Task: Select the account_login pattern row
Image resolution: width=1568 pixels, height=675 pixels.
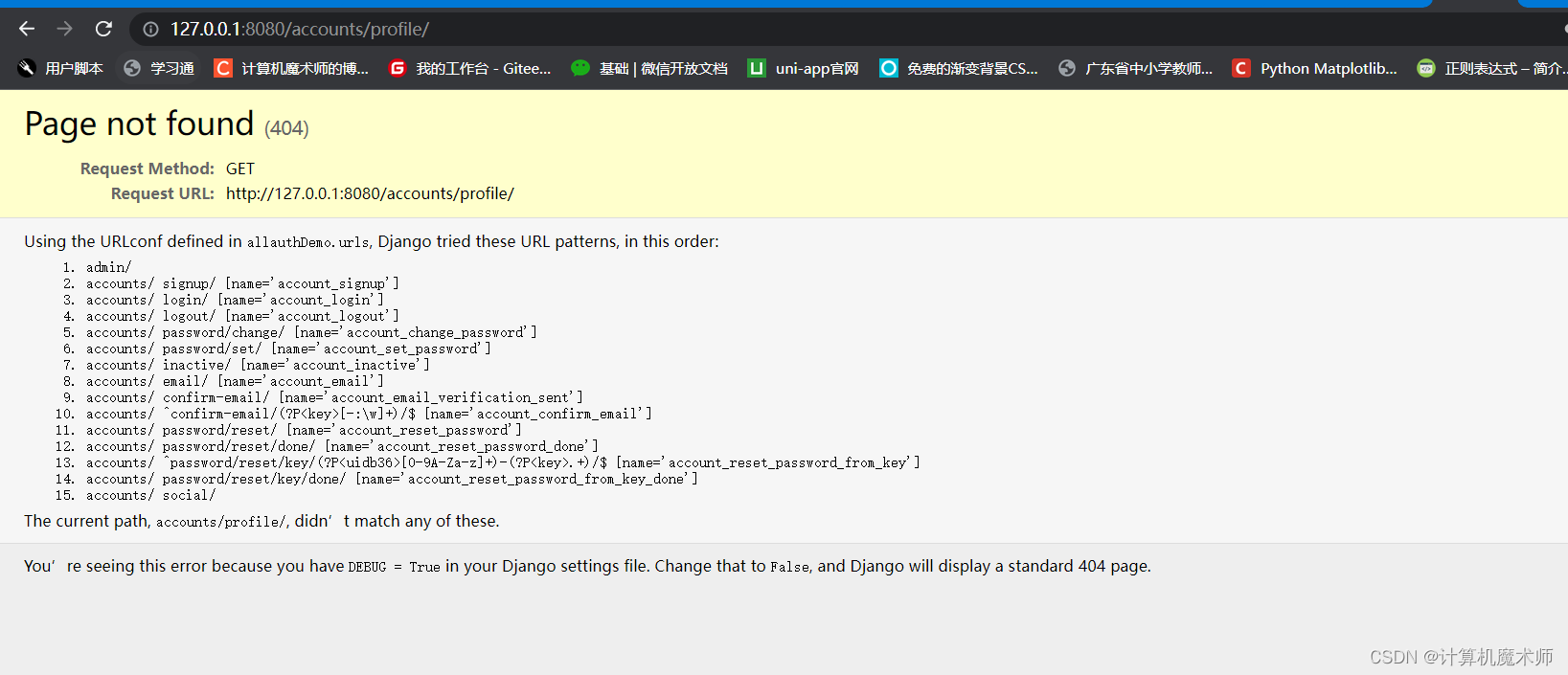Action: (235, 300)
